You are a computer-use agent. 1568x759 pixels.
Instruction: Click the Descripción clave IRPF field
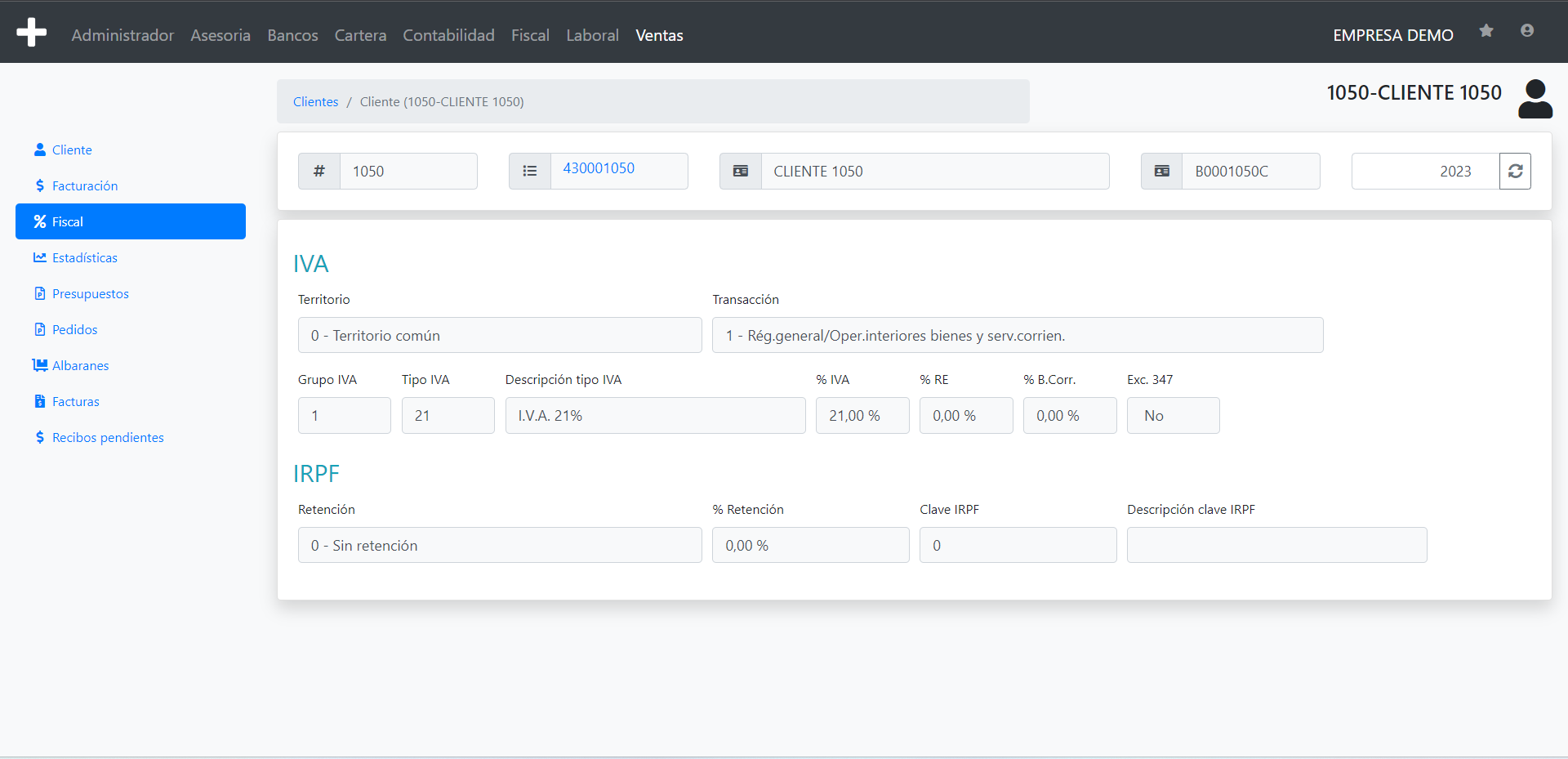click(x=1277, y=545)
